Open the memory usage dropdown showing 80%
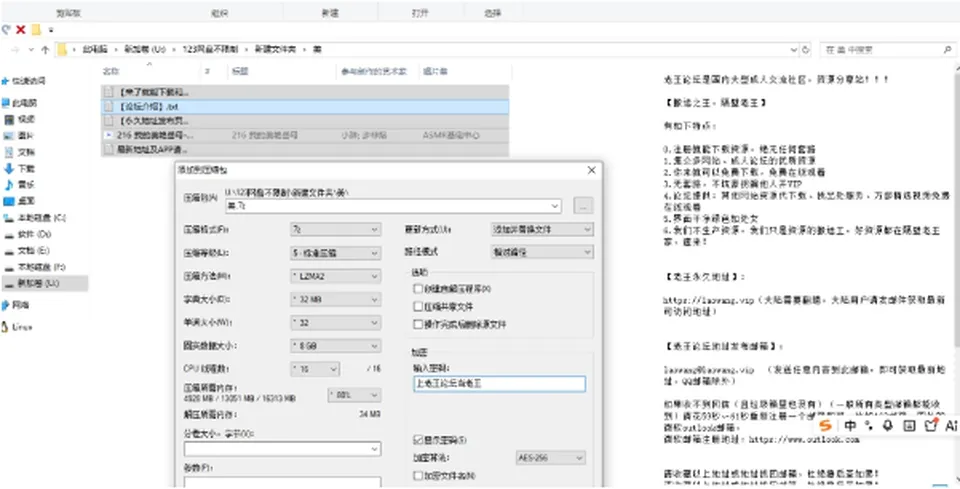 354,395
